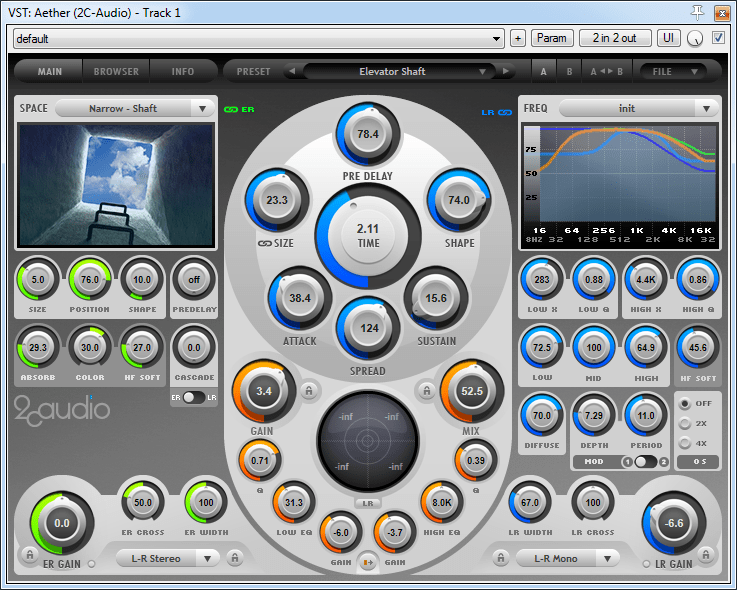The height and width of the screenshot is (590, 737).
Task: Click the PRE DELAY knob showing 78.4
Action: [x=368, y=134]
